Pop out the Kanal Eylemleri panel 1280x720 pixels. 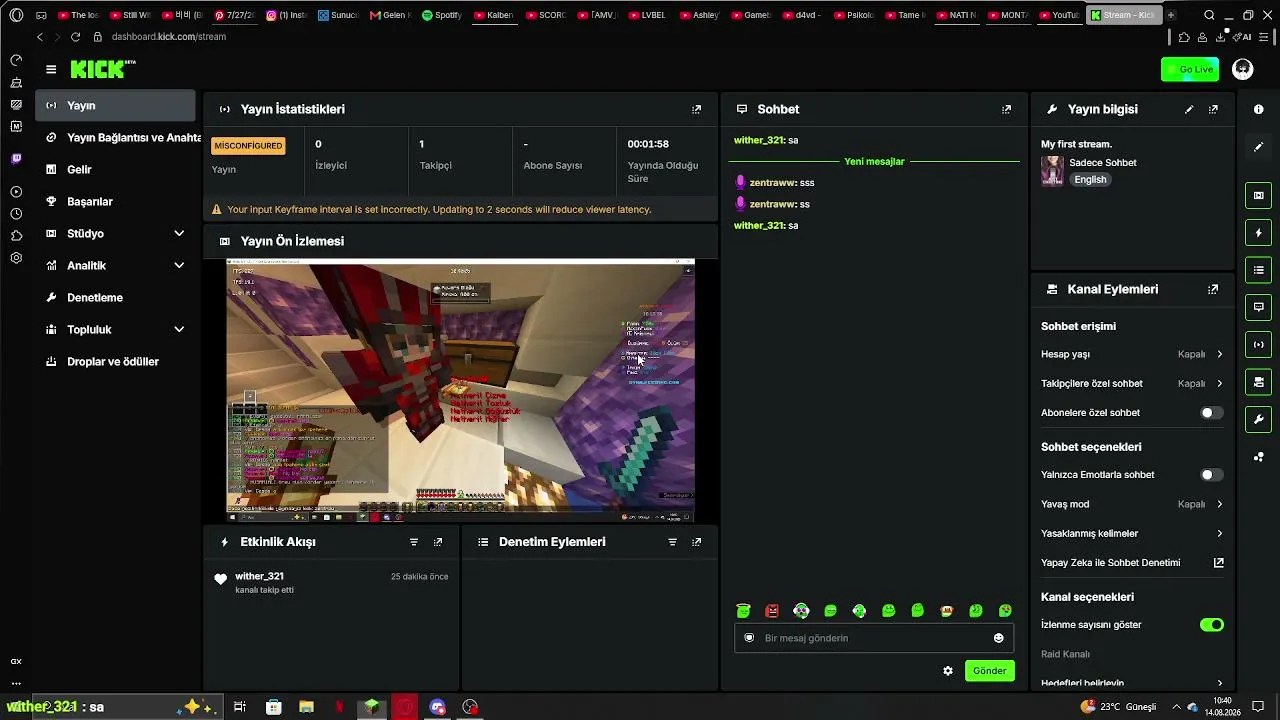1213,289
